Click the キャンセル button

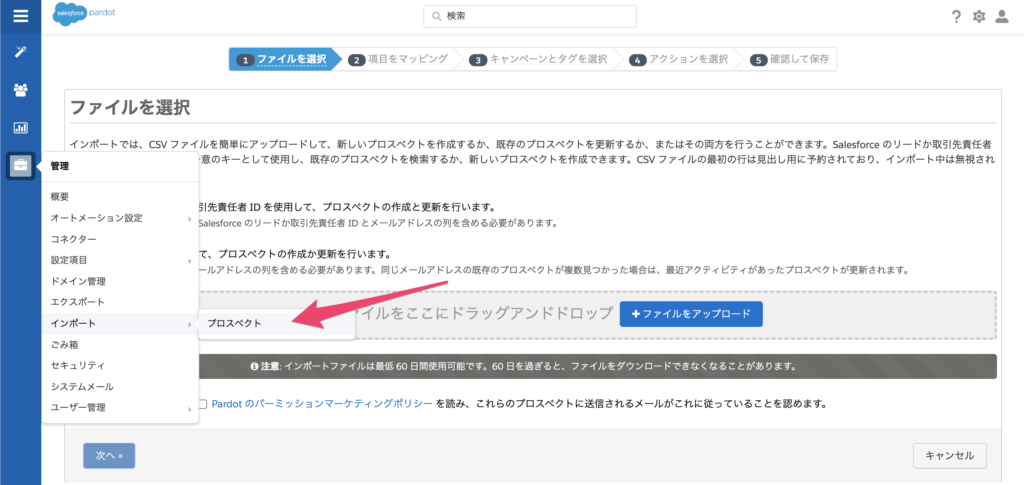[950, 456]
